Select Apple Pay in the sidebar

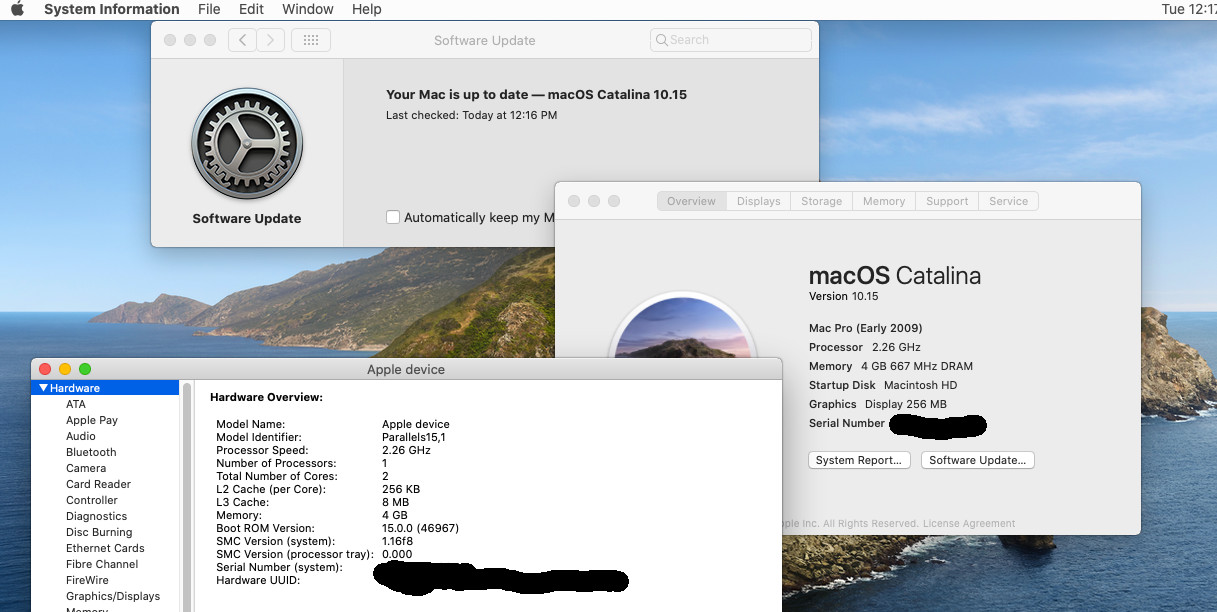(x=92, y=420)
